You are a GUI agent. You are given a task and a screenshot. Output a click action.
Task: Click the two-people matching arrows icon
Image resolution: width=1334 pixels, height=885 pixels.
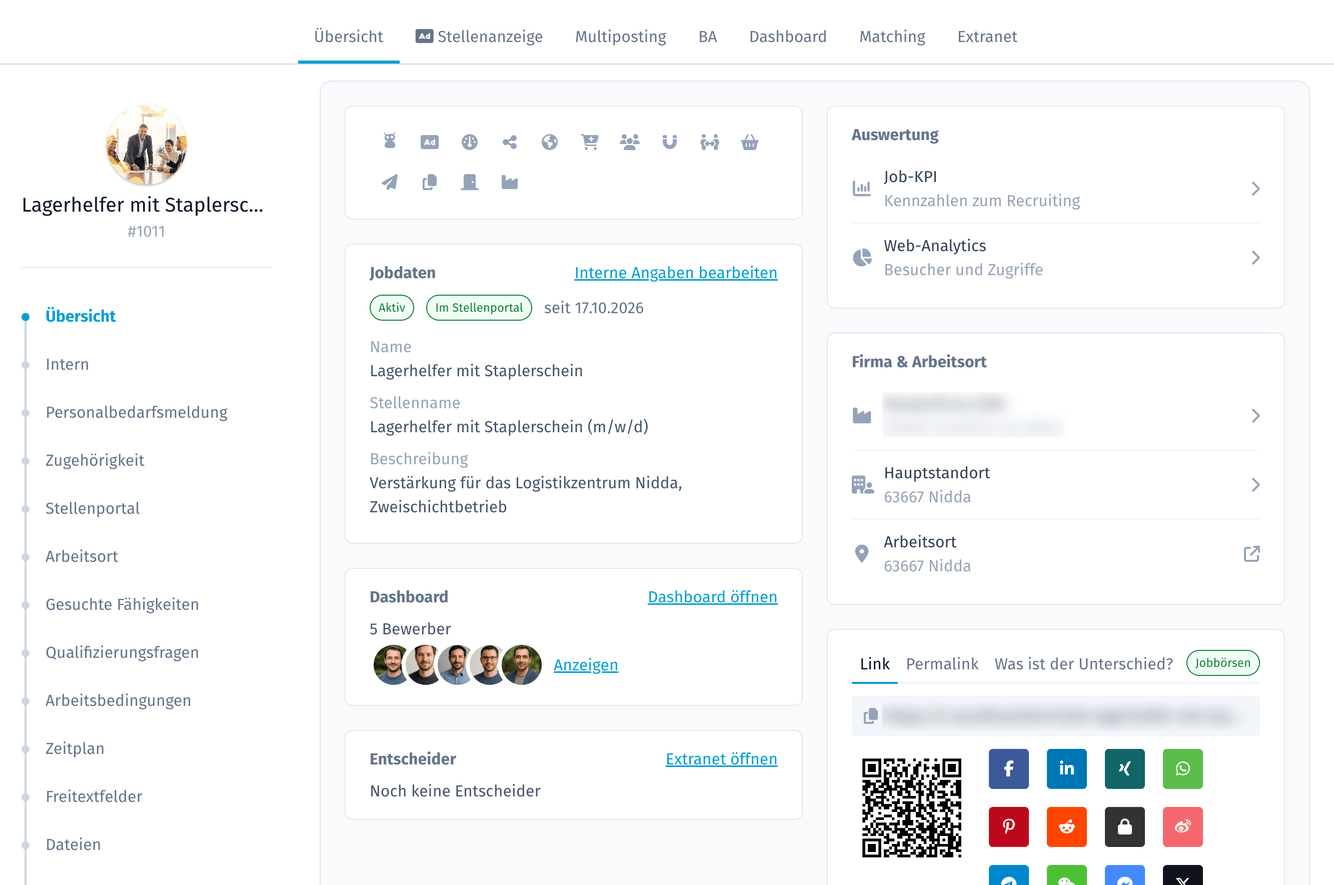(710, 142)
